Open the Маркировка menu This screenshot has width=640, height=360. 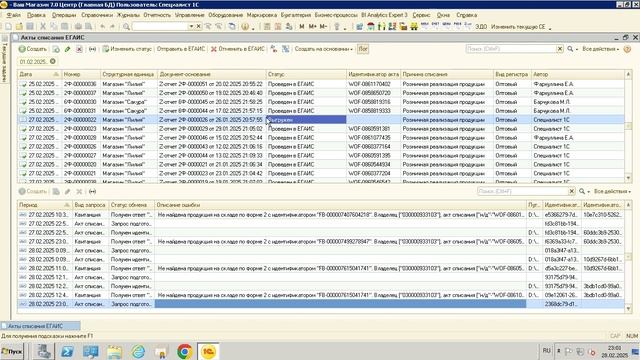point(262,15)
